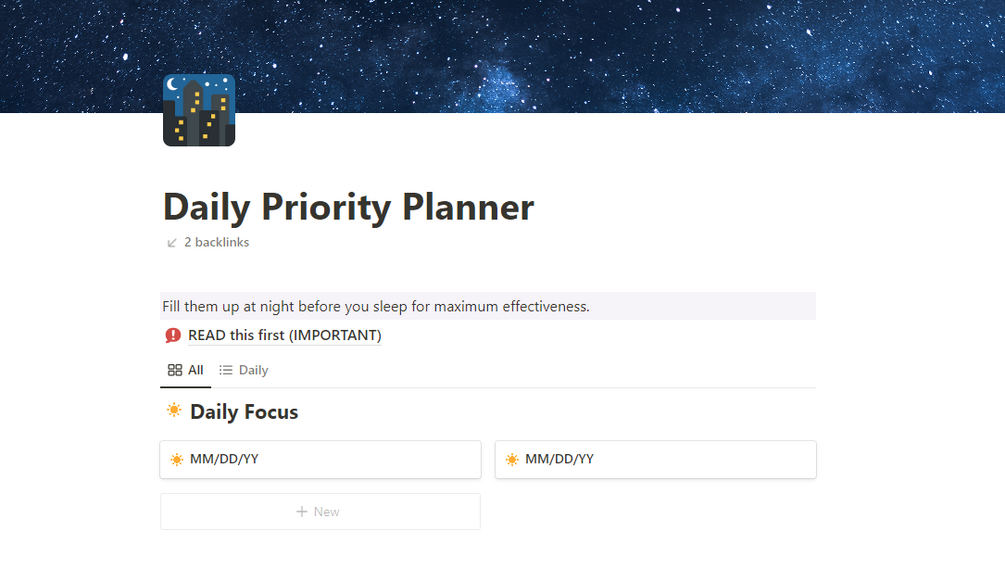Click the 'Fill them up at night' callout text
Image resolution: width=1005 pixels, height=569 pixels.
[x=376, y=306]
